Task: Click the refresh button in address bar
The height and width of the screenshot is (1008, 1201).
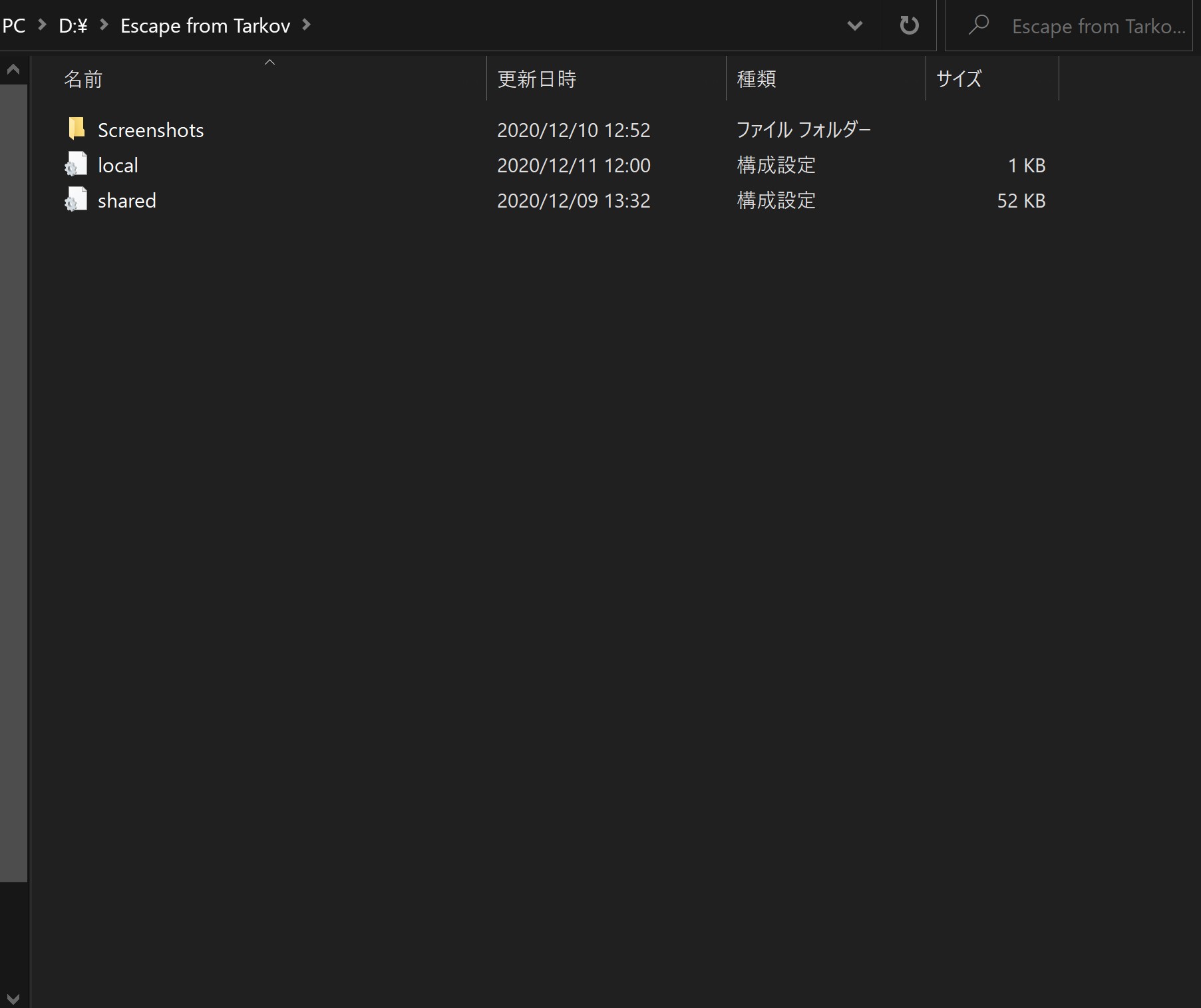Action: click(x=909, y=25)
